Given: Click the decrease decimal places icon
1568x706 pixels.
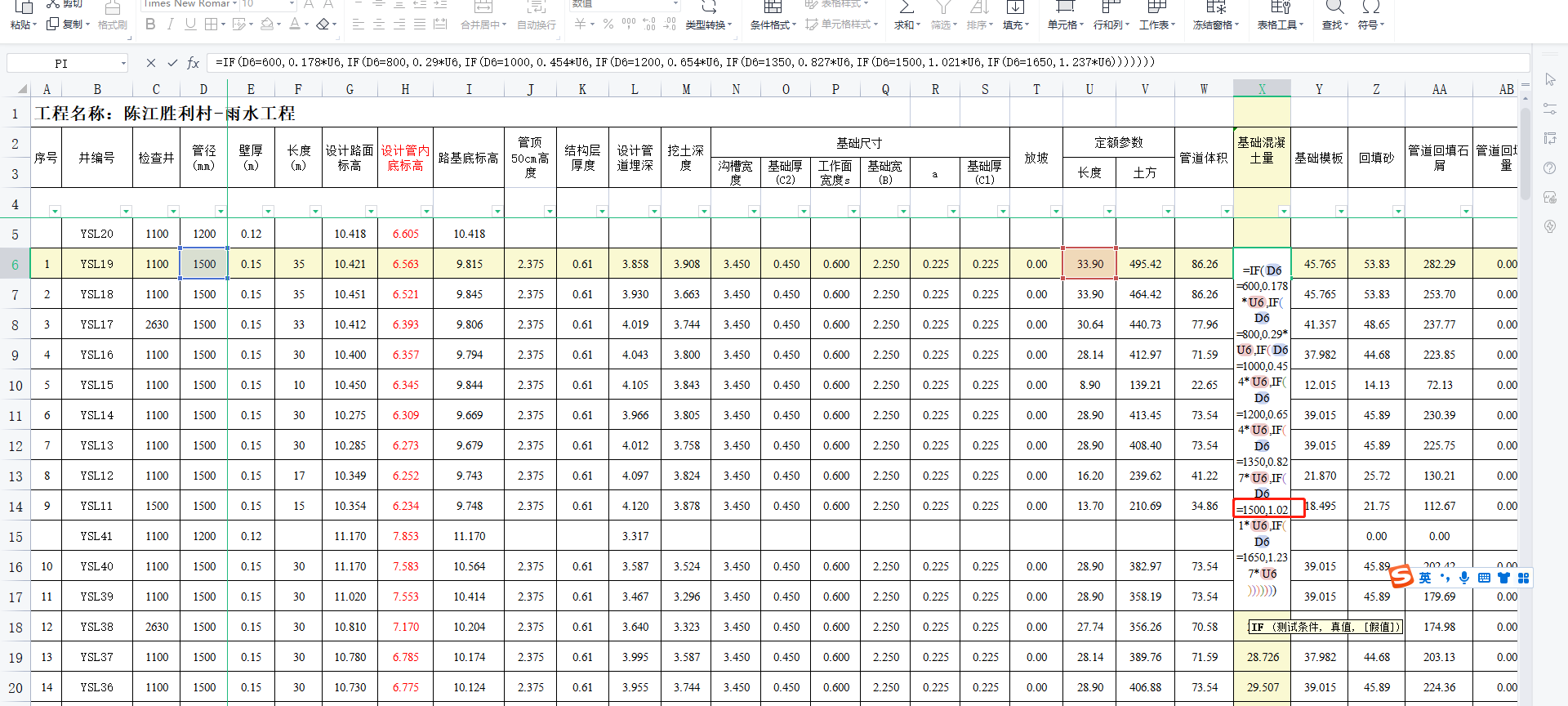Looking at the screenshot, I should click(670, 25).
